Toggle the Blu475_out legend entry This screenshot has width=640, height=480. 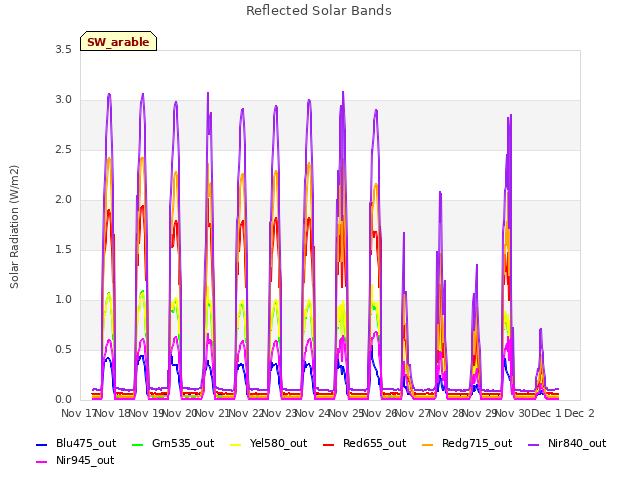76,443
